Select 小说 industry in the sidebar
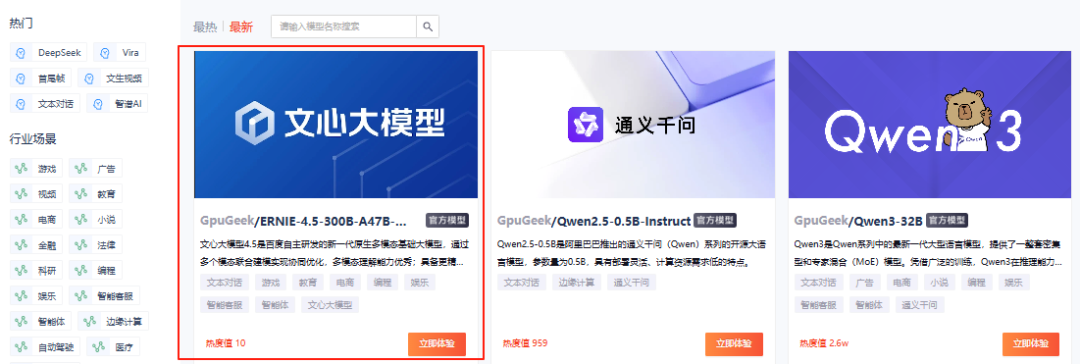 point(96,220)
